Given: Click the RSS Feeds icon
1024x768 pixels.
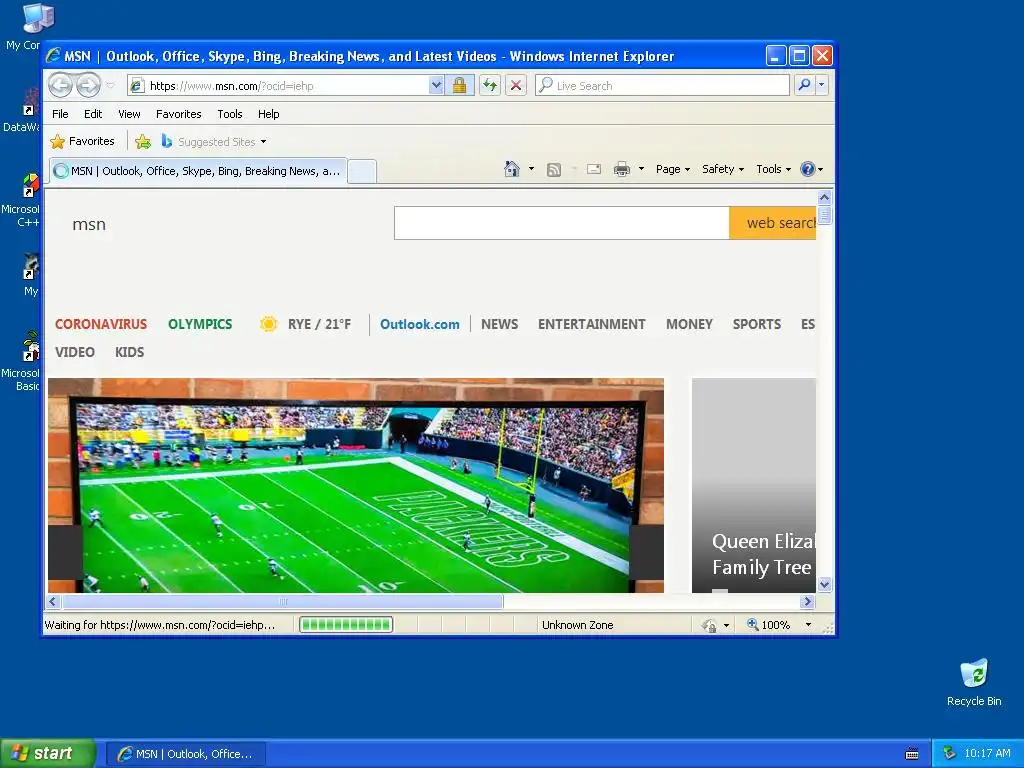Looking at the screenshot, I should tap(554, 170).
